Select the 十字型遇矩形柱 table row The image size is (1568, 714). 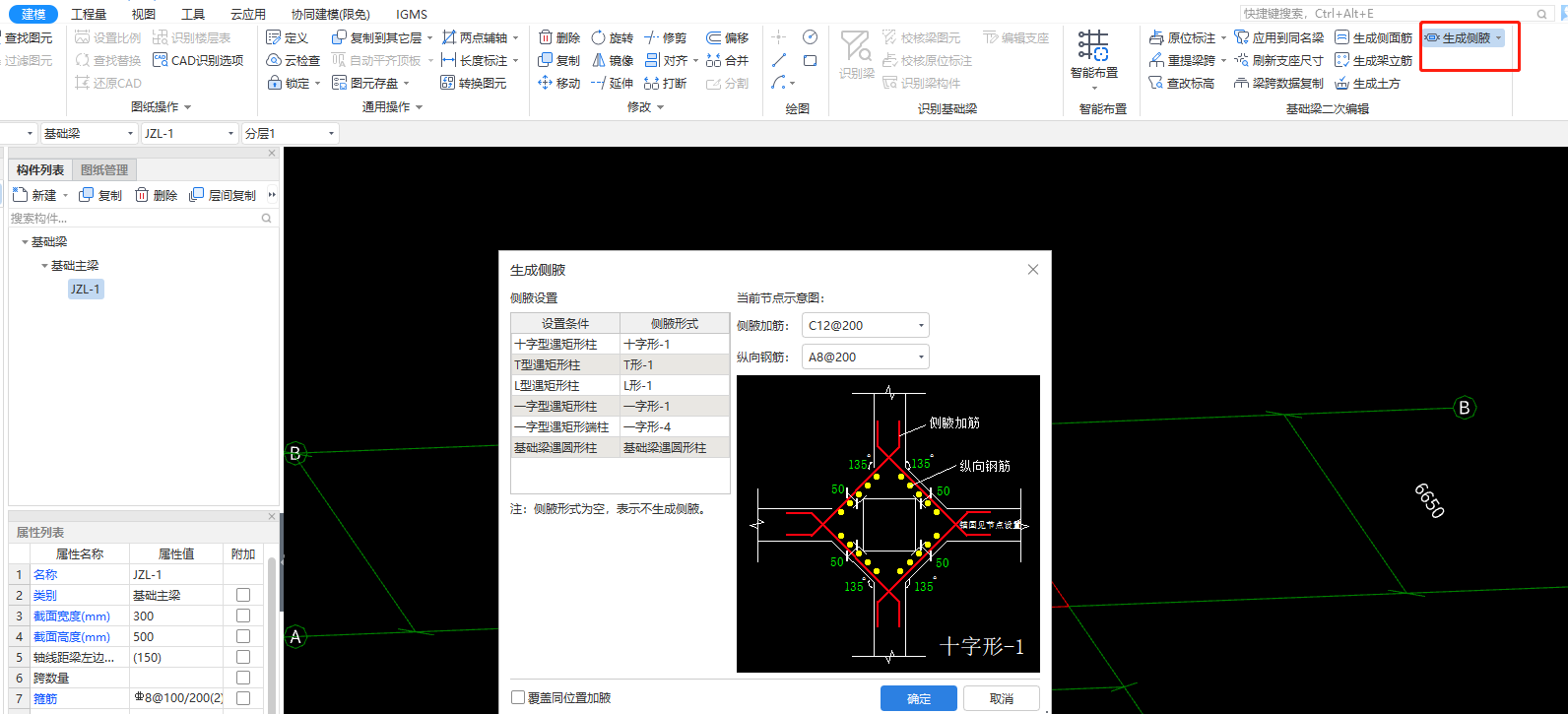click(621, 344)
